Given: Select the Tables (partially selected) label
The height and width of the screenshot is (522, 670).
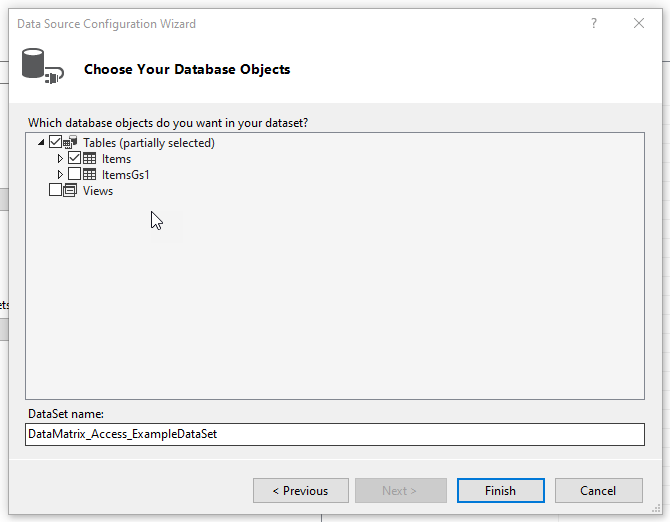Looking at the screenshot, I should pos(149,143).
